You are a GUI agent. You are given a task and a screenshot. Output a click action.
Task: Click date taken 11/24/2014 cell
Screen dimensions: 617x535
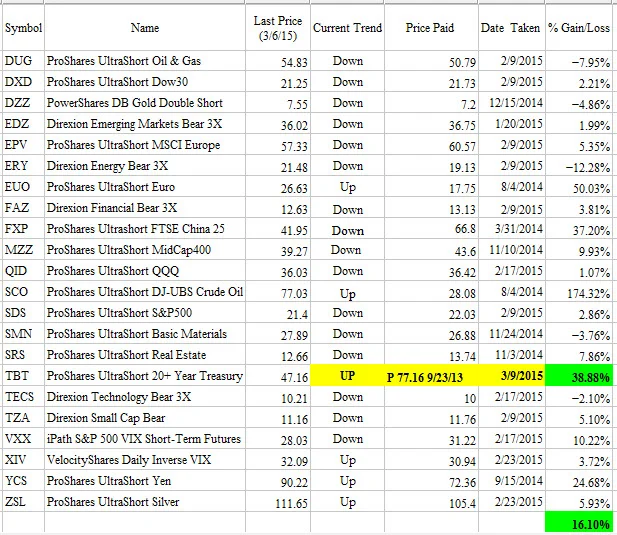[x=512, y=333]
